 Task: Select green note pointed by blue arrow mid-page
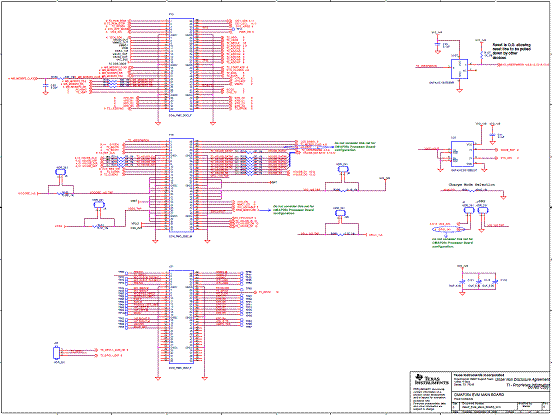tap(293, 210)
